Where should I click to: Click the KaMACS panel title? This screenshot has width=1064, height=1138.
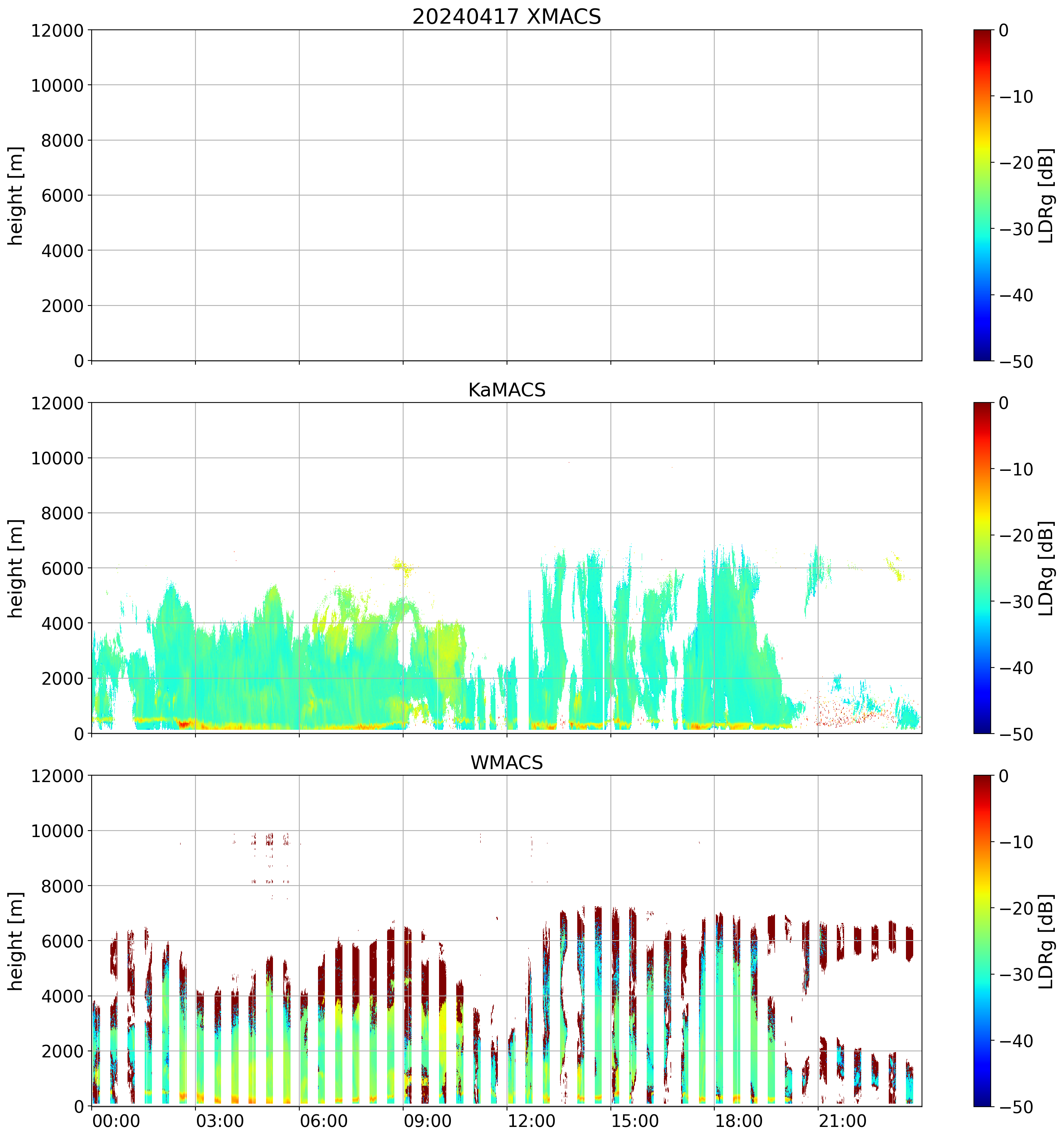[507, 390]
